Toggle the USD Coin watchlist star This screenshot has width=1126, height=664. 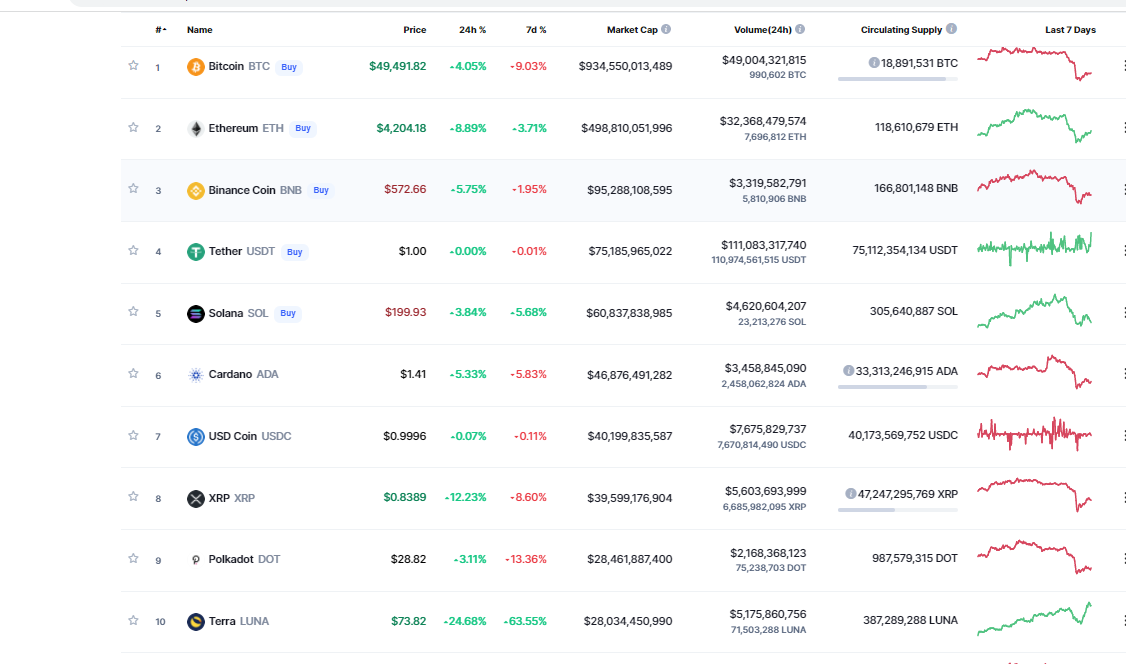click(x=133, y=435)
